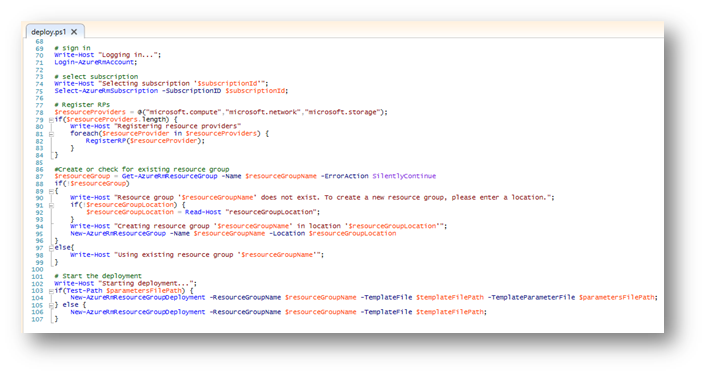Click the Read-Host "resourceGroupLocation" prompt
The width and height of the screenshot is (706, 375).
(252, 212)
